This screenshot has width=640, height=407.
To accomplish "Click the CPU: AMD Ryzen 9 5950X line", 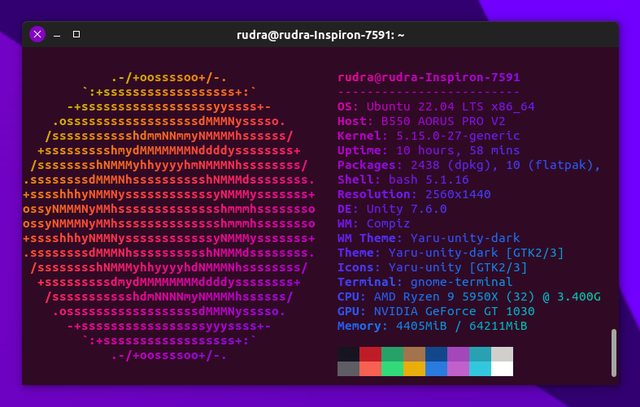I will click(x=469, y=297).
